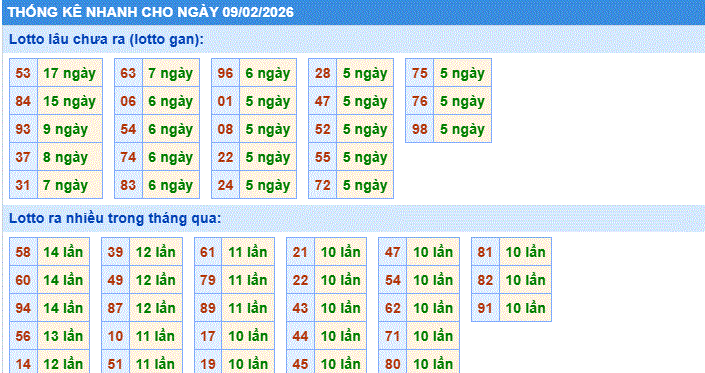This screenshot has width=705, height=373.
Task: Click "6 ngày" beside number 06
Action: click(x=171, y=101)
